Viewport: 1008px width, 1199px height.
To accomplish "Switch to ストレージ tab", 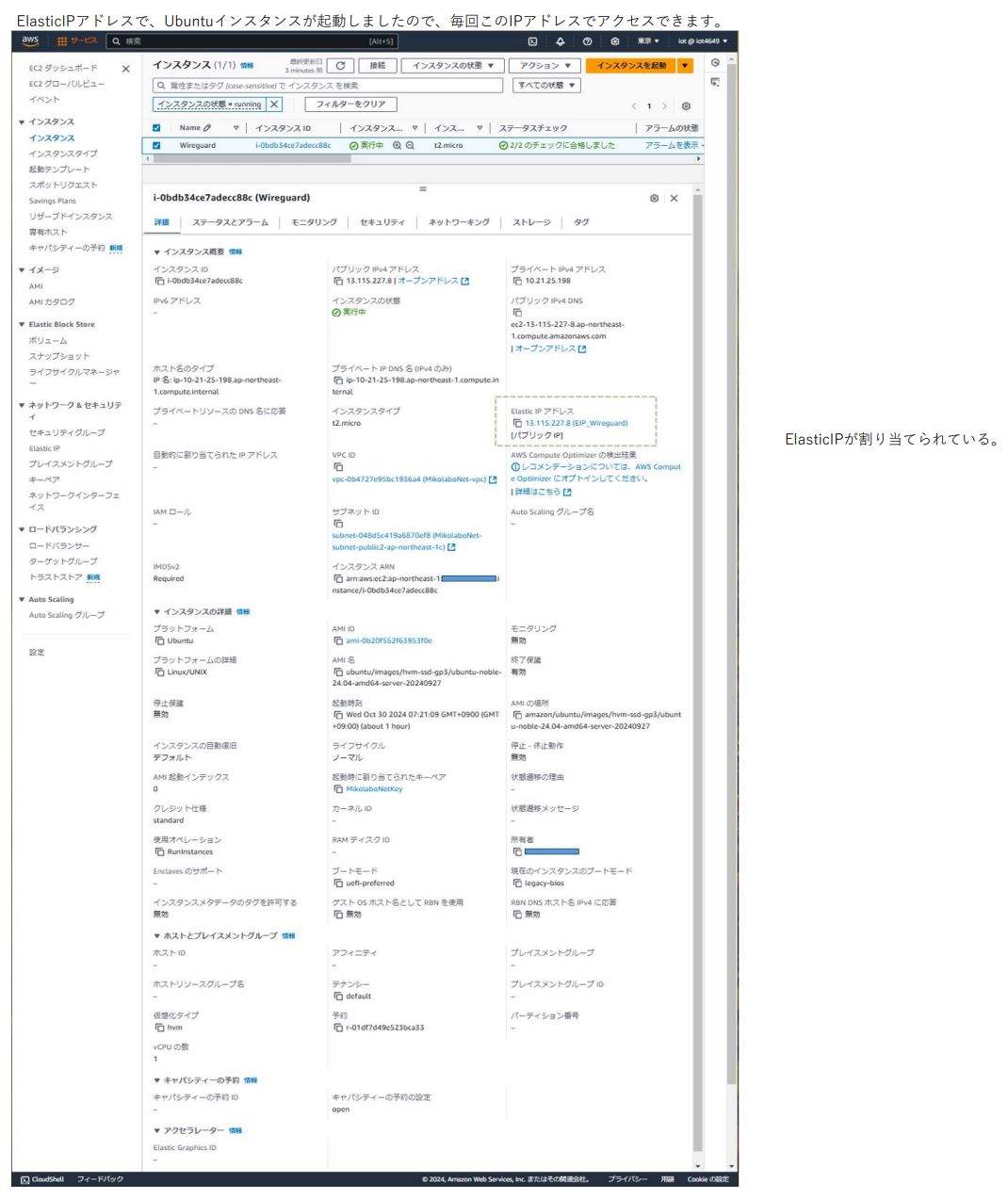I will [531, 223].
